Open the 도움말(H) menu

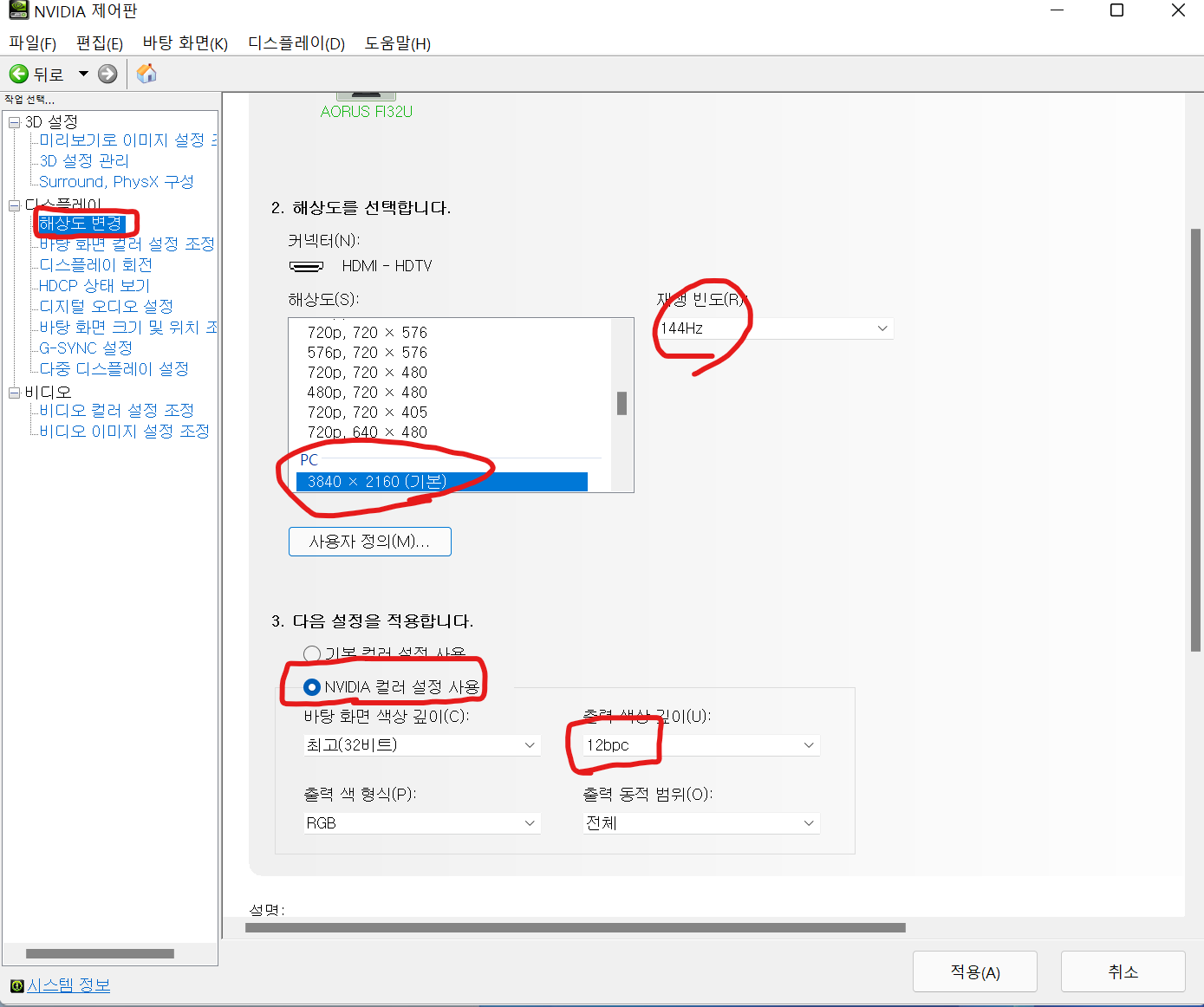pyautogui.click(x=398, y=43)
